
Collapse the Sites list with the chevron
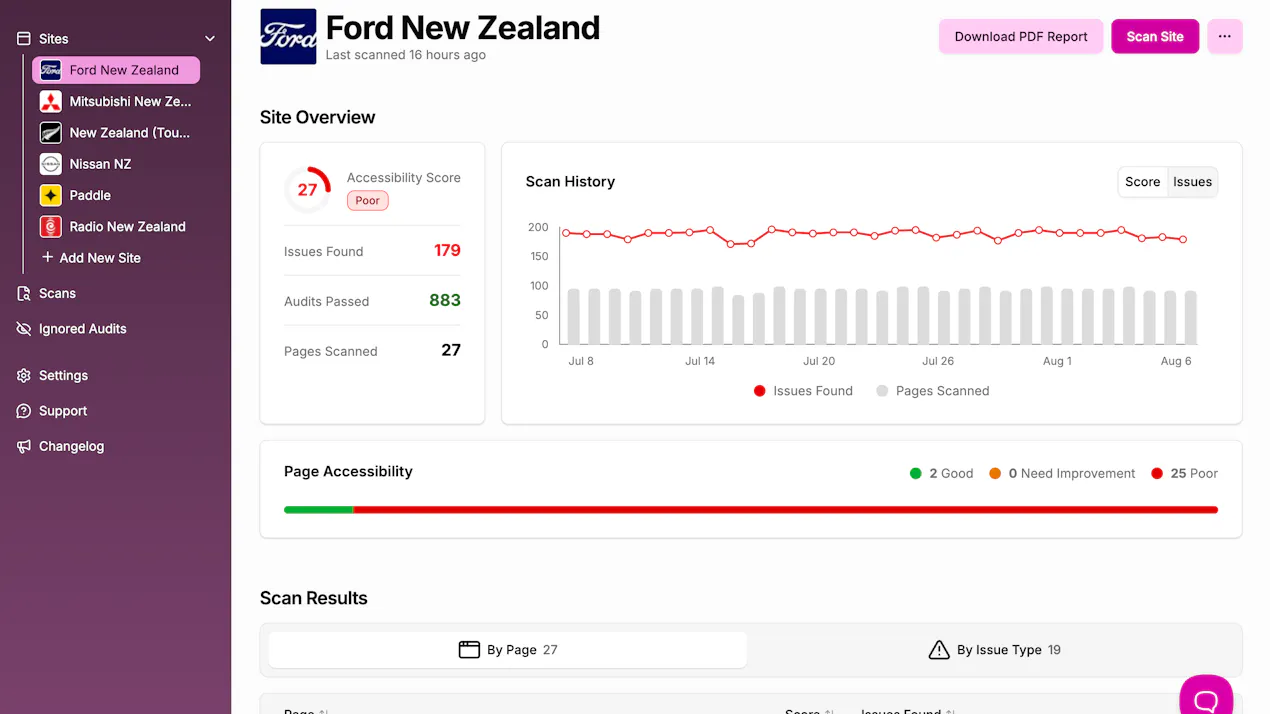tap(210, 39)
